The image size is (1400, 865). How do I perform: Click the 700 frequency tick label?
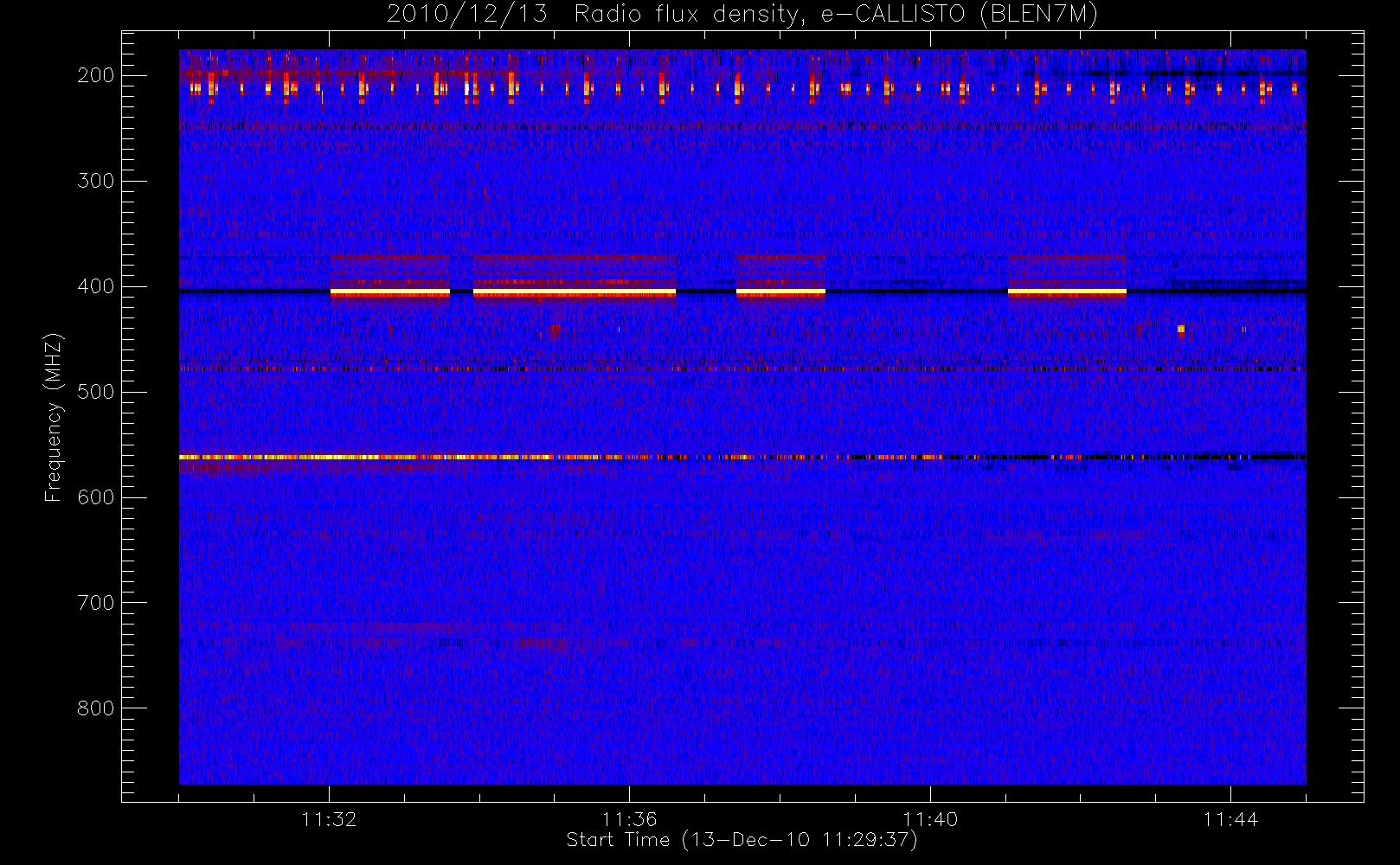click(96, 603)
